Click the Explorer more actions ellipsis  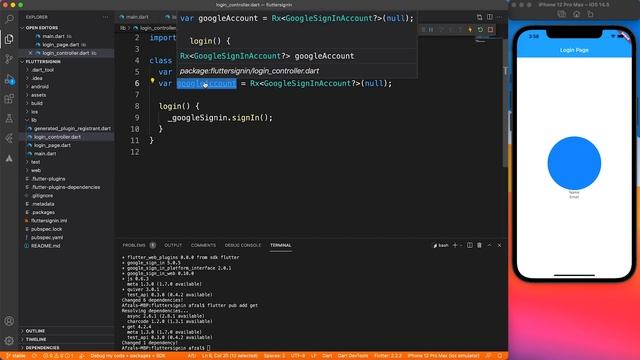pos(106,17)
